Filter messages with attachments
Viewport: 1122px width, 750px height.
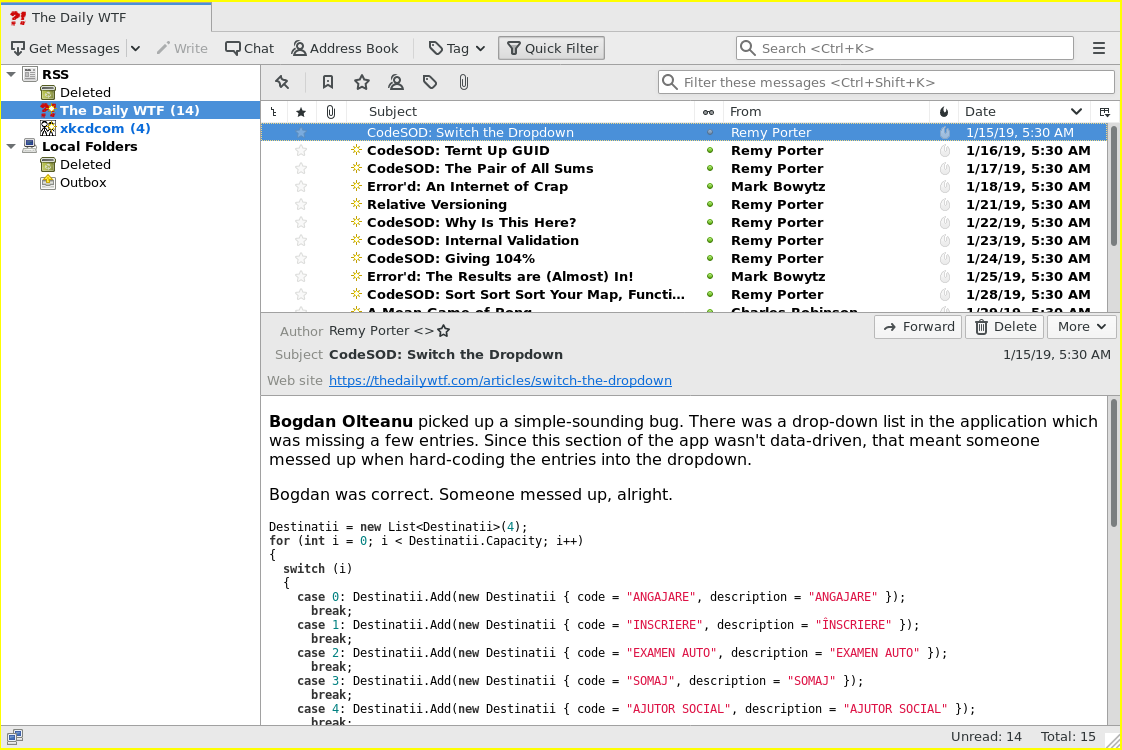(464, 82)
